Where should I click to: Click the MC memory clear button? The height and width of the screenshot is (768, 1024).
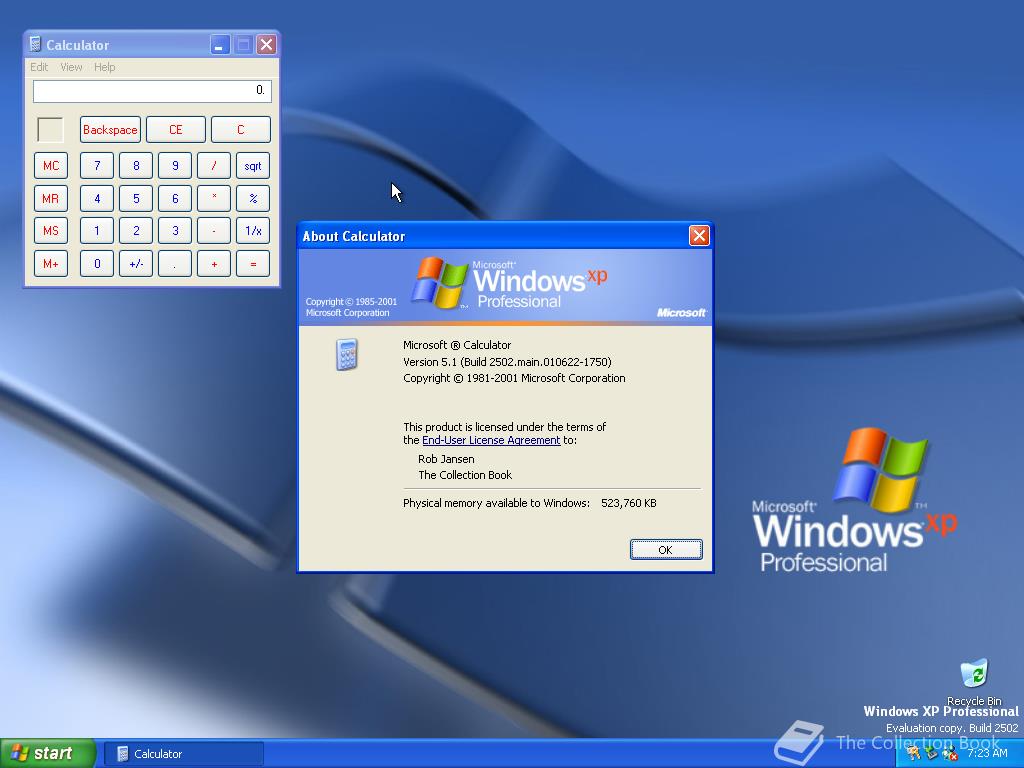click(x=51, y=166)
